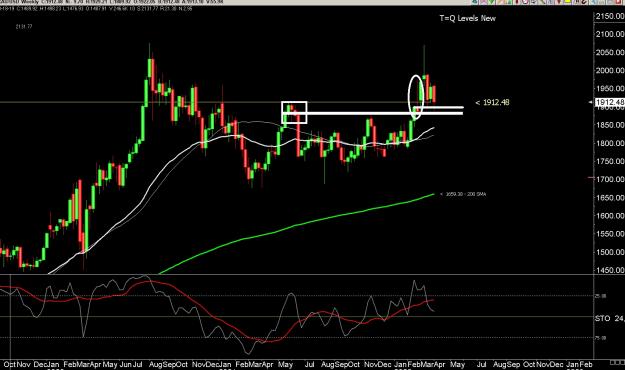Click the "Jun" label on time axis
The width and height of the screenshot is (625, 370).
click(x=125, y=364)
